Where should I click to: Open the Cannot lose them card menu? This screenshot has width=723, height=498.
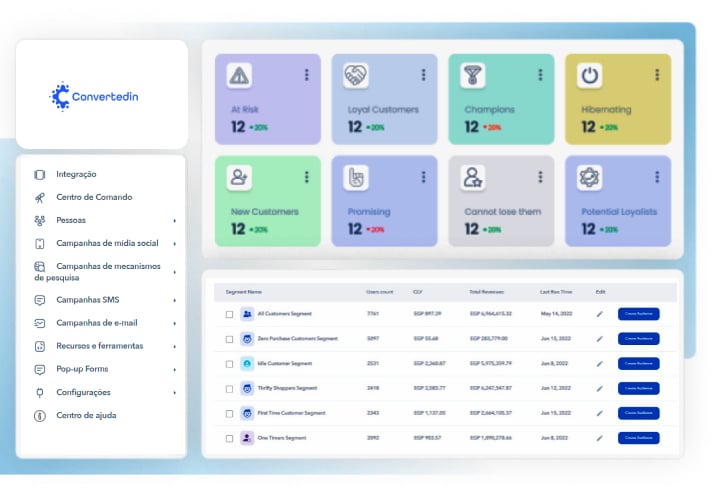point(540,178)
